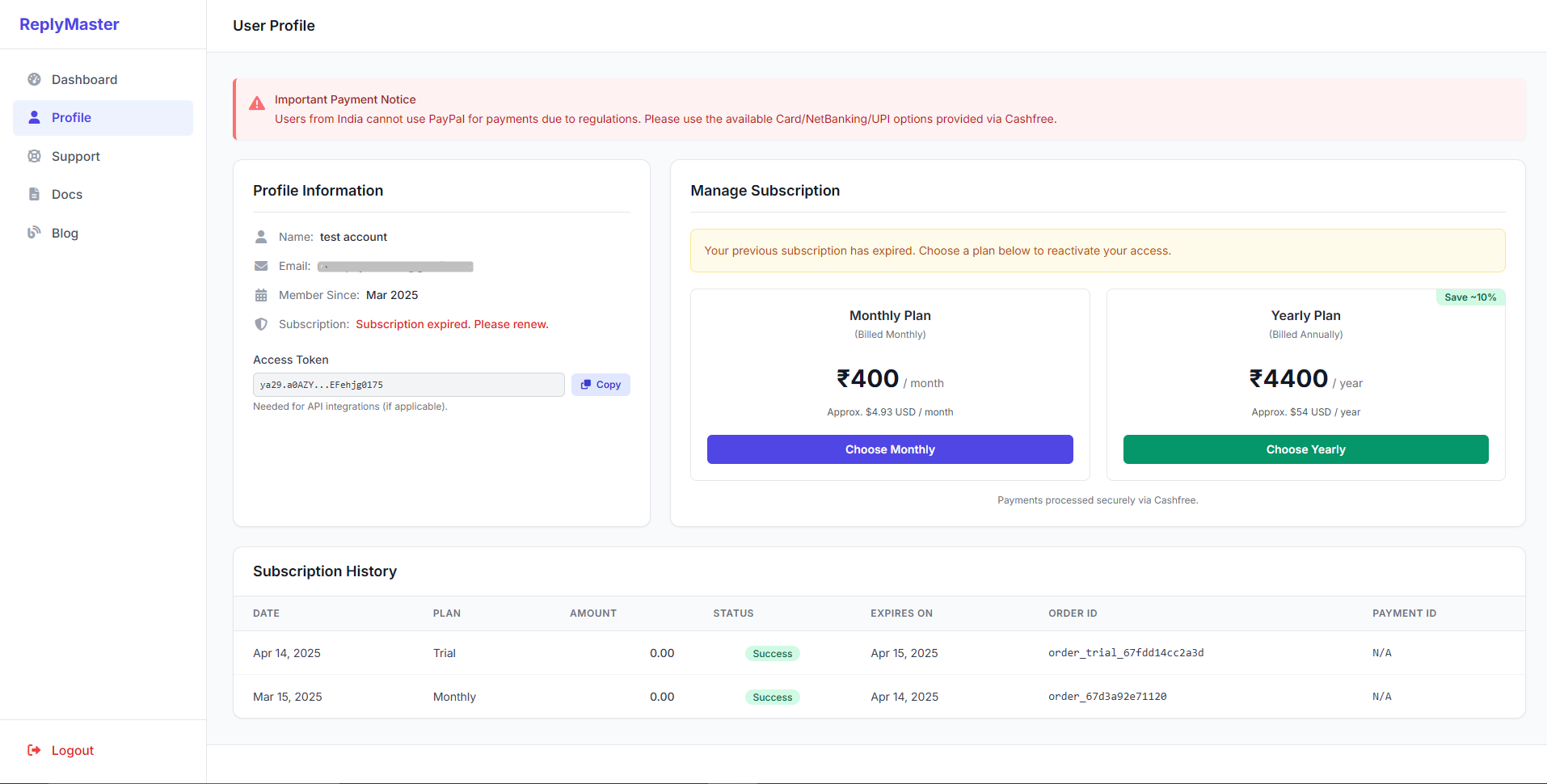
Task: Click the Mar 15, 2025 date cell
Action: coord(288,697)
